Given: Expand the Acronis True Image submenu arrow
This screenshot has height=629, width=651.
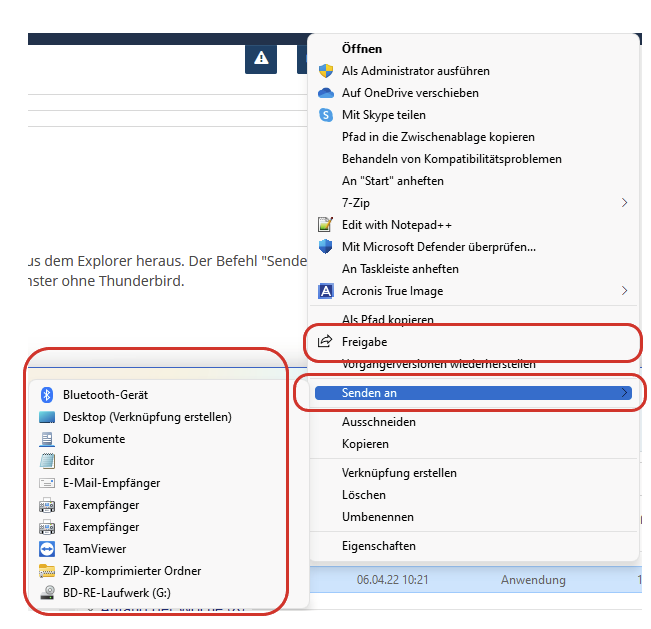Looking at the screenshot, I should [625, 291].
